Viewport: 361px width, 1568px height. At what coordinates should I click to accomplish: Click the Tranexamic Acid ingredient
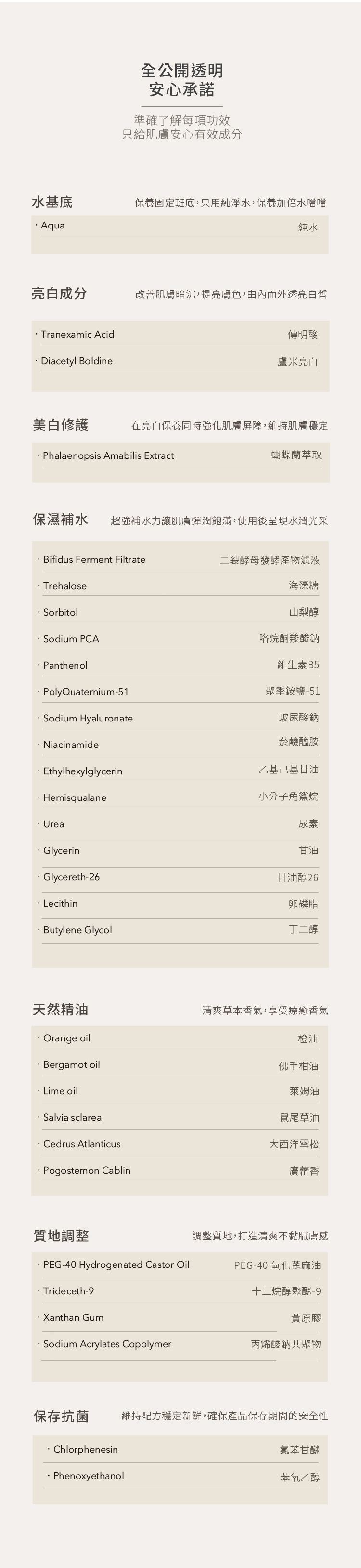77,335
